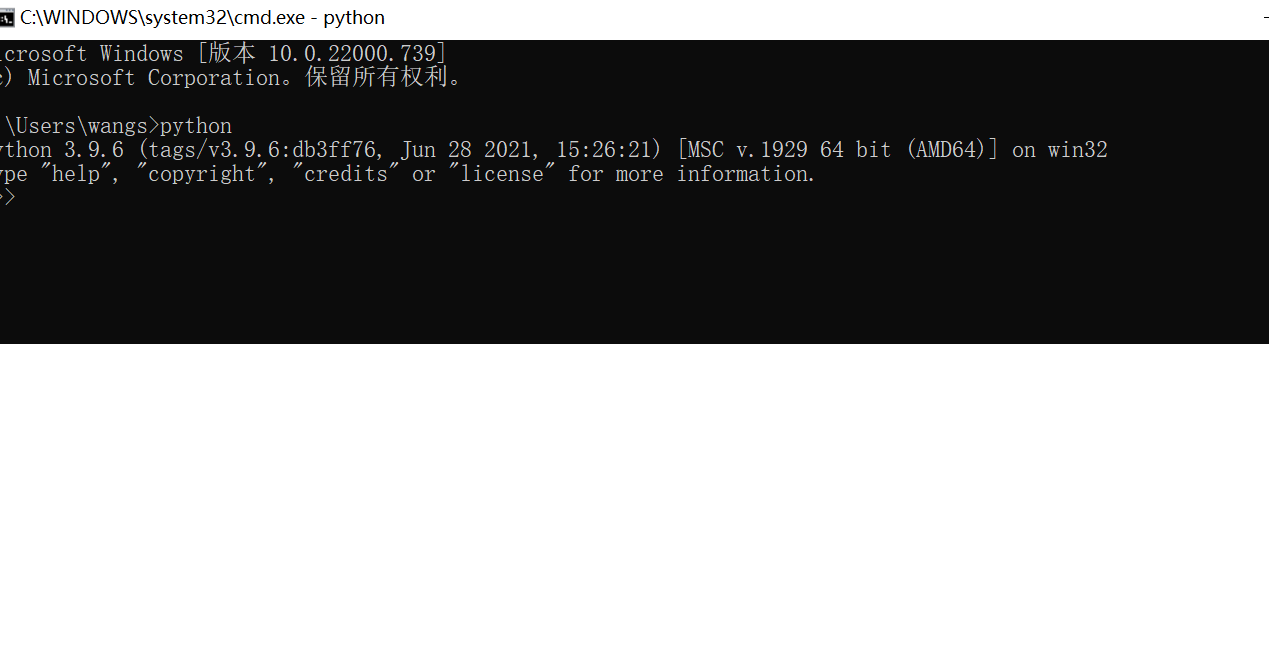
Task: Click the empty black terminal area below prompt
Action: click(634, 275)
